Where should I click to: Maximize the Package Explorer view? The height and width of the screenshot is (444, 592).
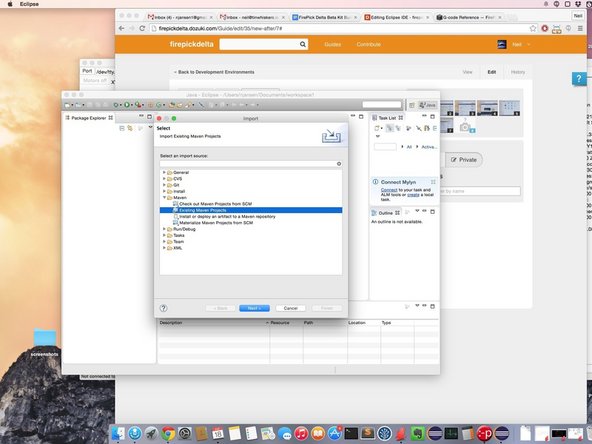(x=150, y=117)
